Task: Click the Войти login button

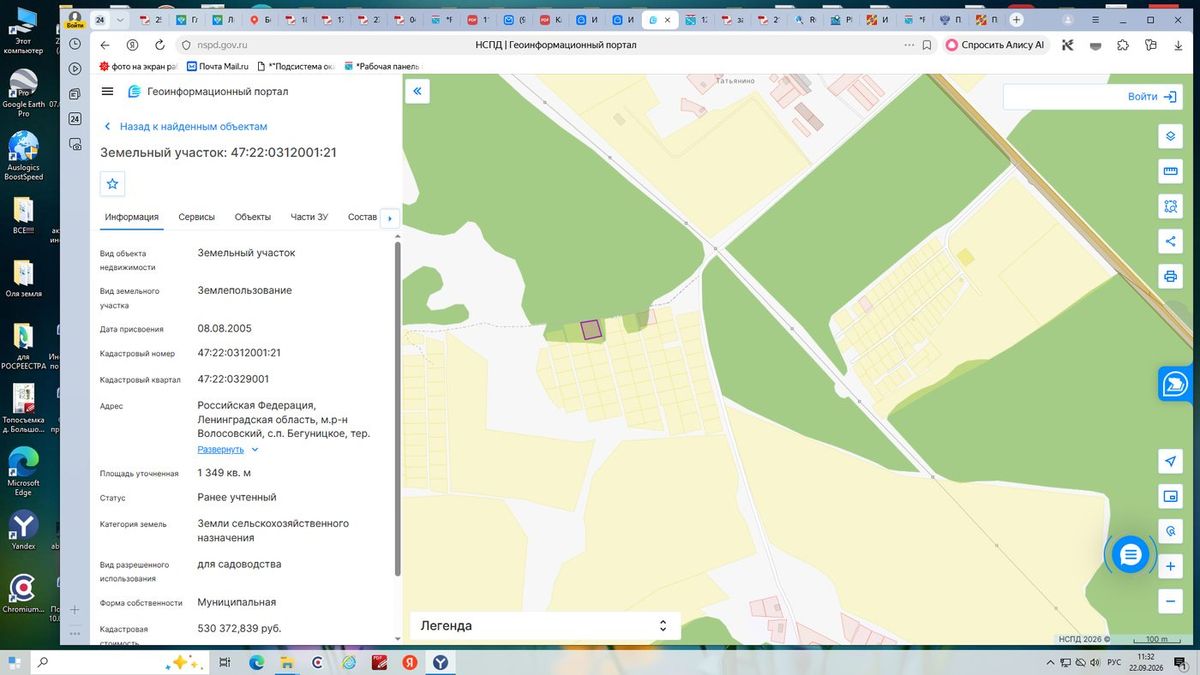Action: point(1154,96)
